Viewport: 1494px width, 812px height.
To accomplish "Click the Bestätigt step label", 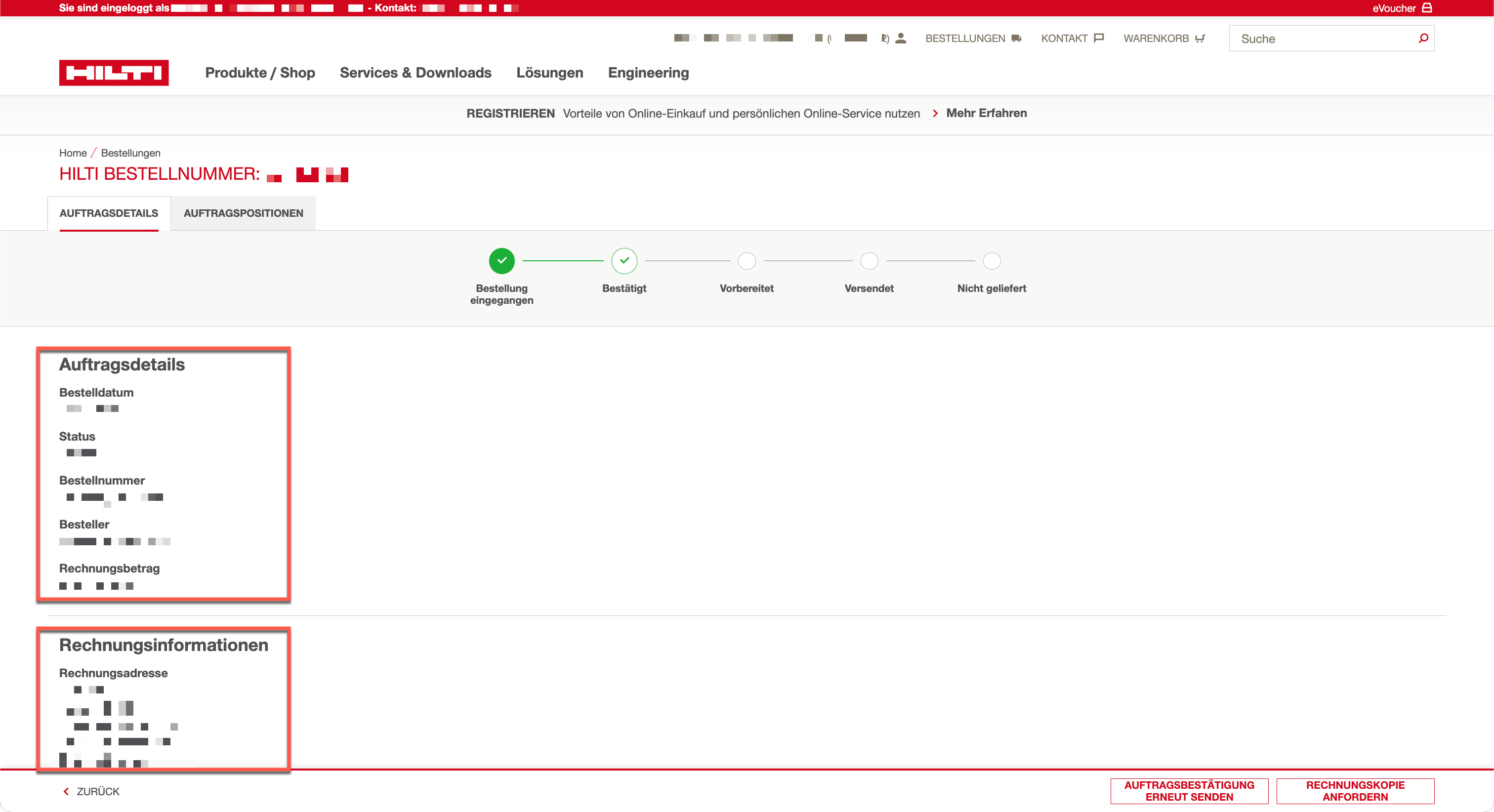I will tap(624, 288).
